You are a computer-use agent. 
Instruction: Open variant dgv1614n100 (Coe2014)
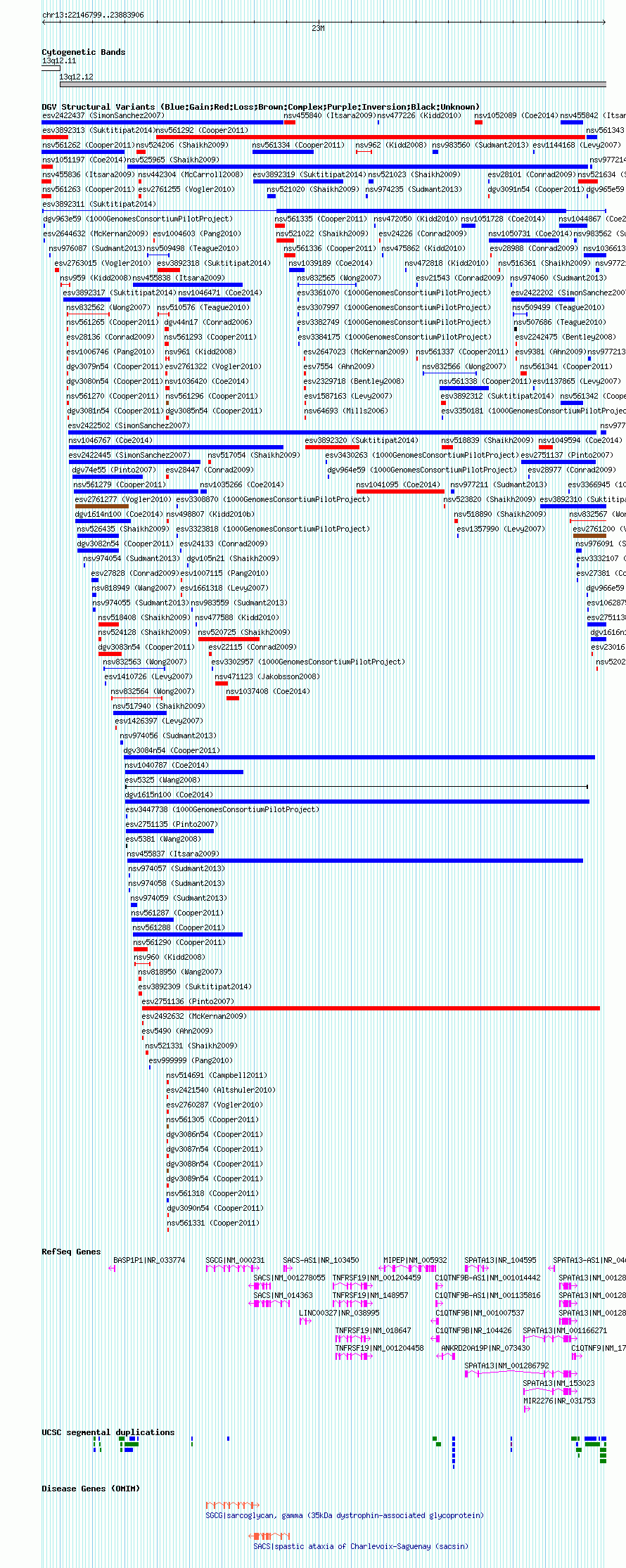(119, 514)
